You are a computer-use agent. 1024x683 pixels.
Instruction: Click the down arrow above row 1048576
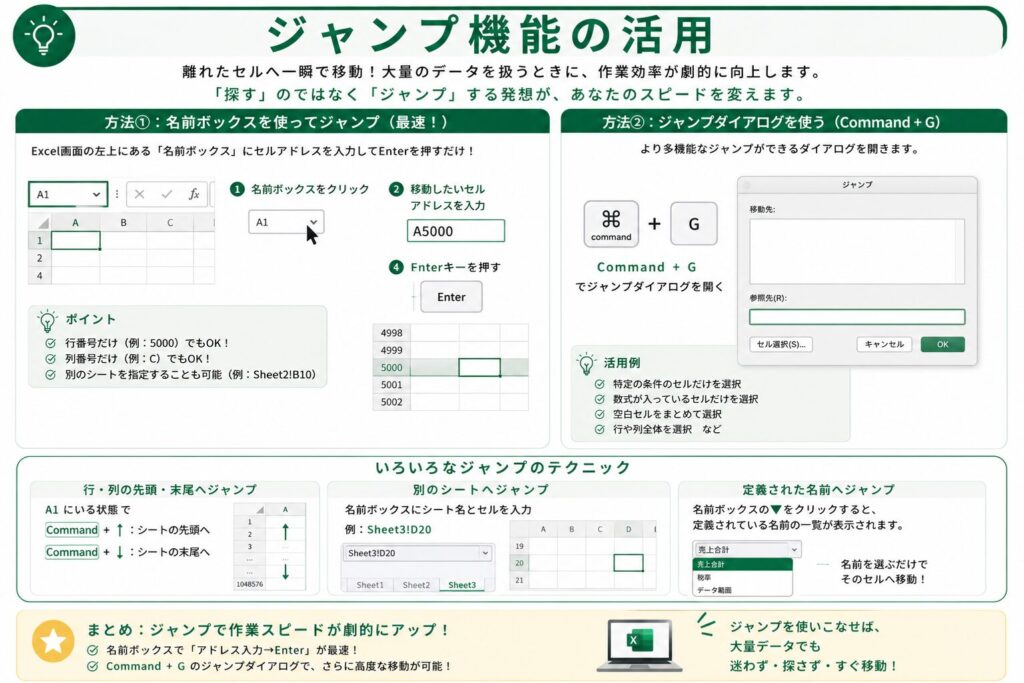click(x=285, y=572)
